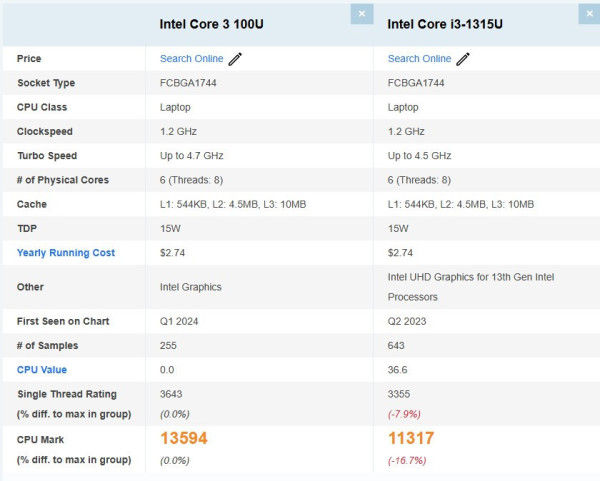Select the 3355 single thread rating
Image resolution: width=600 pixels, height=481 pixels.
[400, 394]
